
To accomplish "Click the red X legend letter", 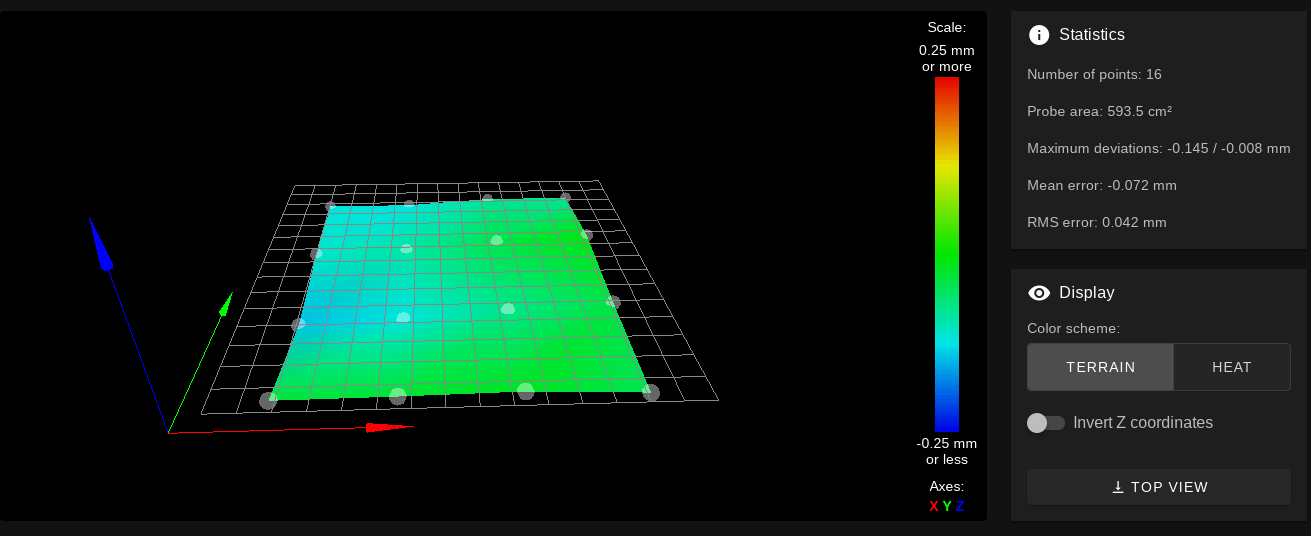I will pos(934,506).
